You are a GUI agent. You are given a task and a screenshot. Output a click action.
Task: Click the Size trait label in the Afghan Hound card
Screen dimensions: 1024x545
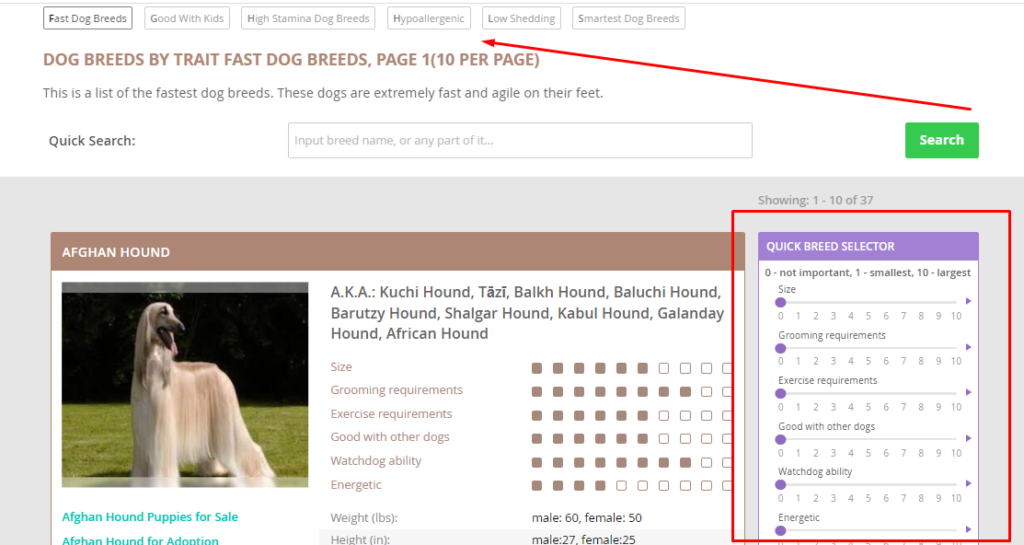[x=341, y=367]
